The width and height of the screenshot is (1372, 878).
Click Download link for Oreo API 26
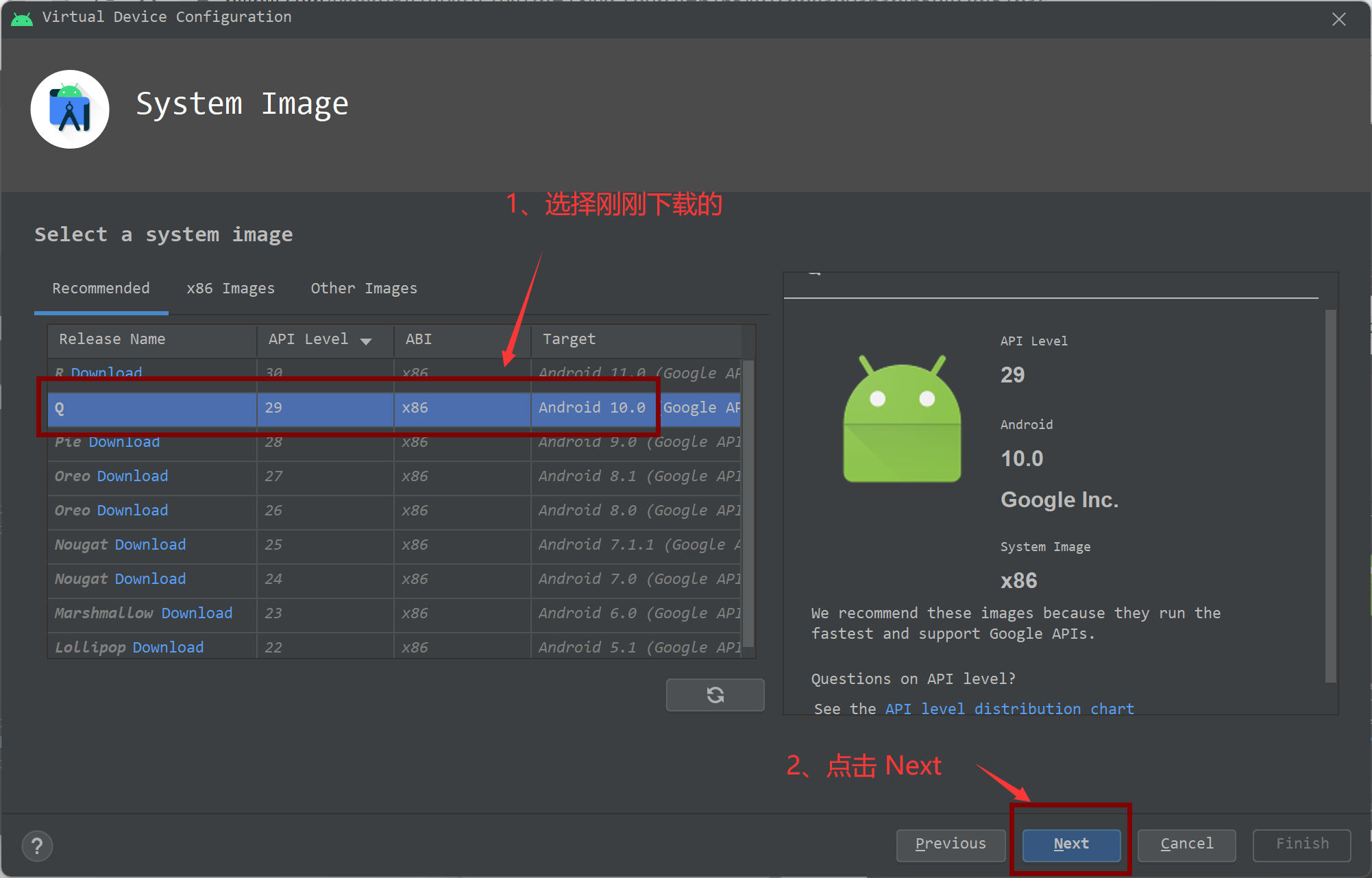click(x=132, y=511)
